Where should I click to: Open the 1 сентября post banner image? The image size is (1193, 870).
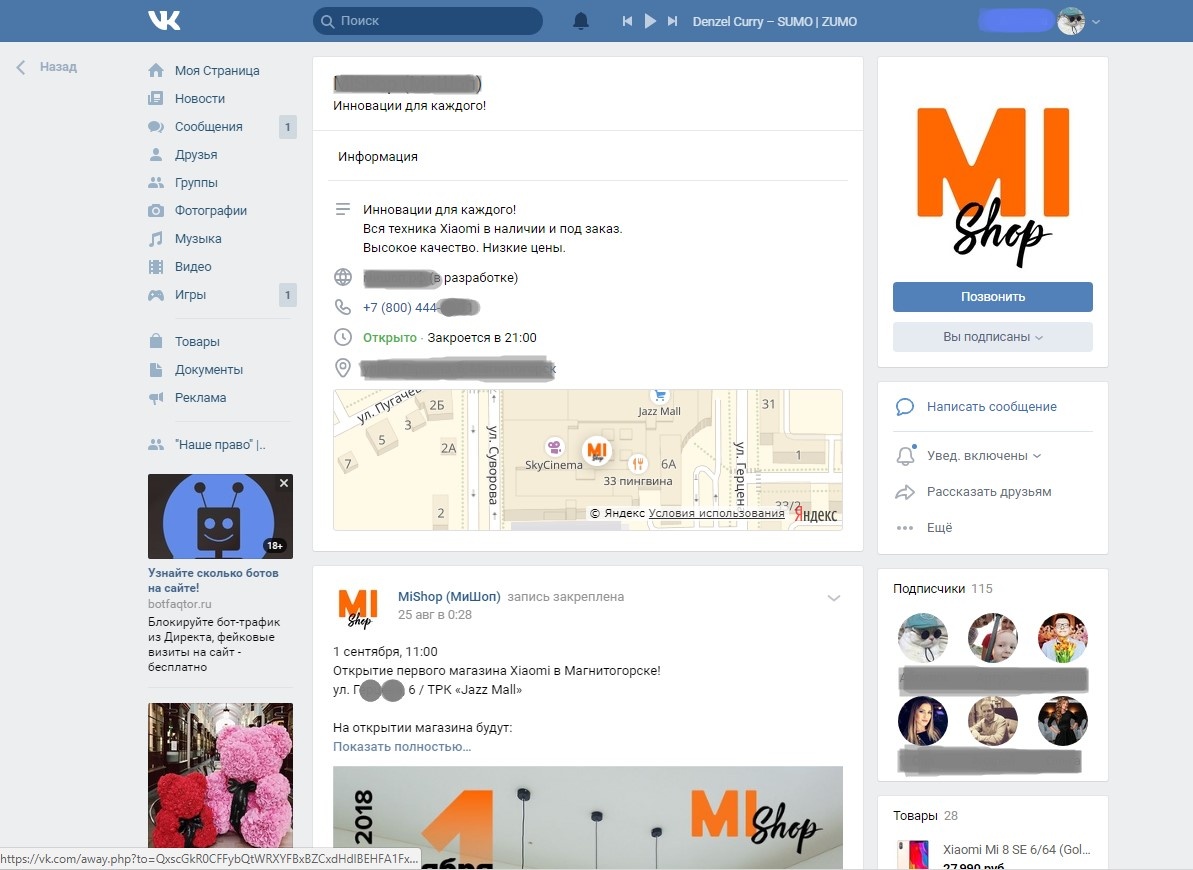587,817
